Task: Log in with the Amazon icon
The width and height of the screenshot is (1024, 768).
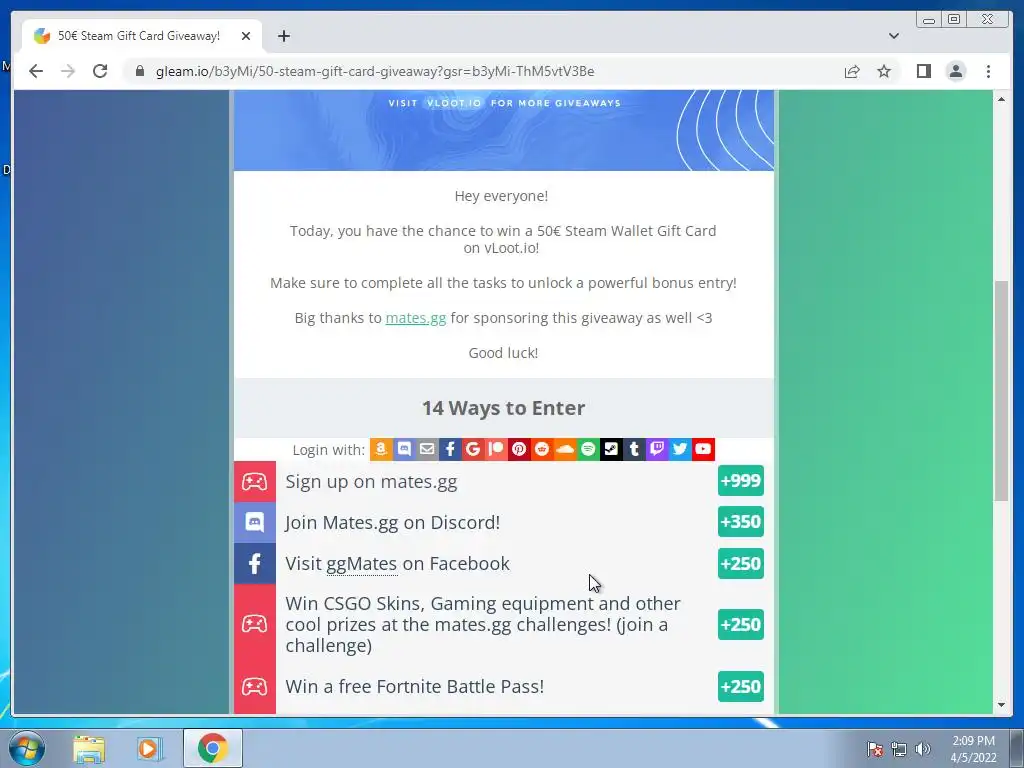Action: (x=381, y=449)
